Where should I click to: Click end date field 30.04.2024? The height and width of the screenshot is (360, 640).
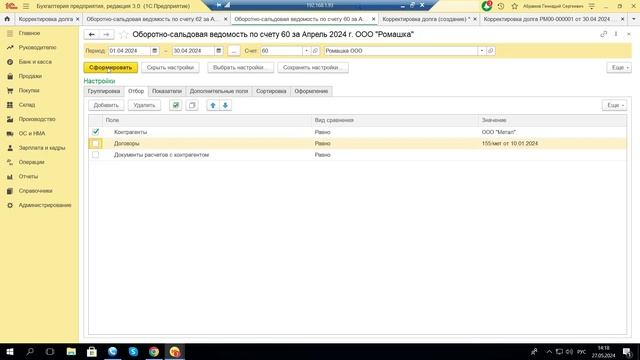(x=193, y=51)
